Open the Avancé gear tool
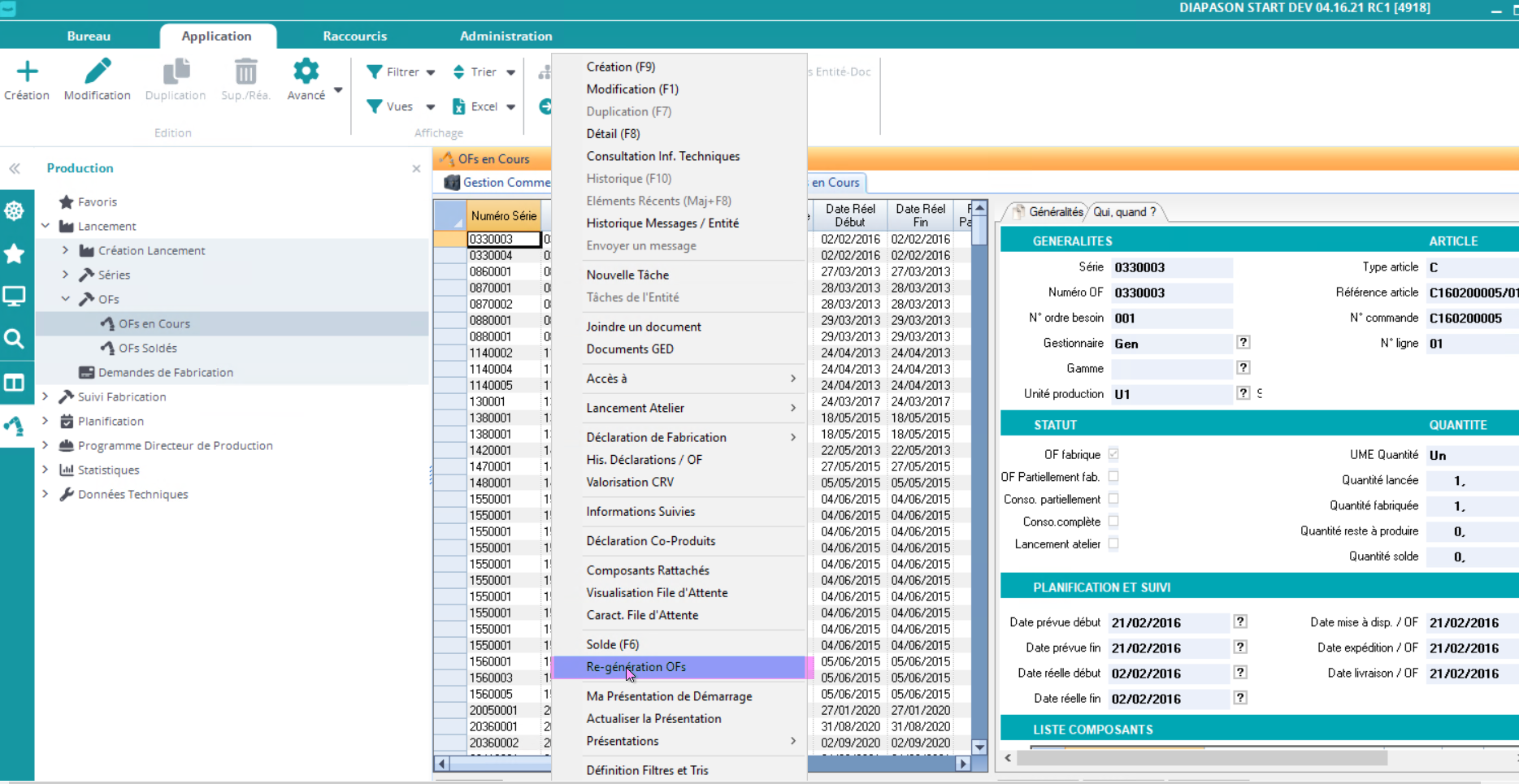Screen dimensions: 1519x784 click(306, 71)
